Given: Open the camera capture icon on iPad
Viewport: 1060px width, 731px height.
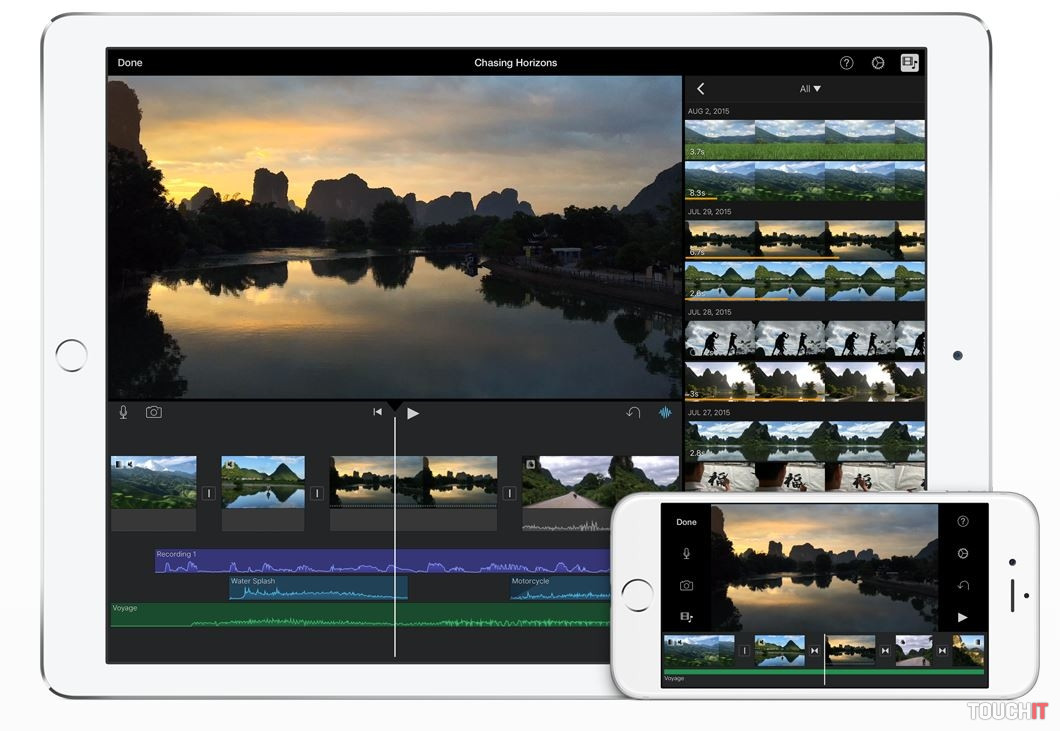Looking at the screenshot, I should pos(153,412).
